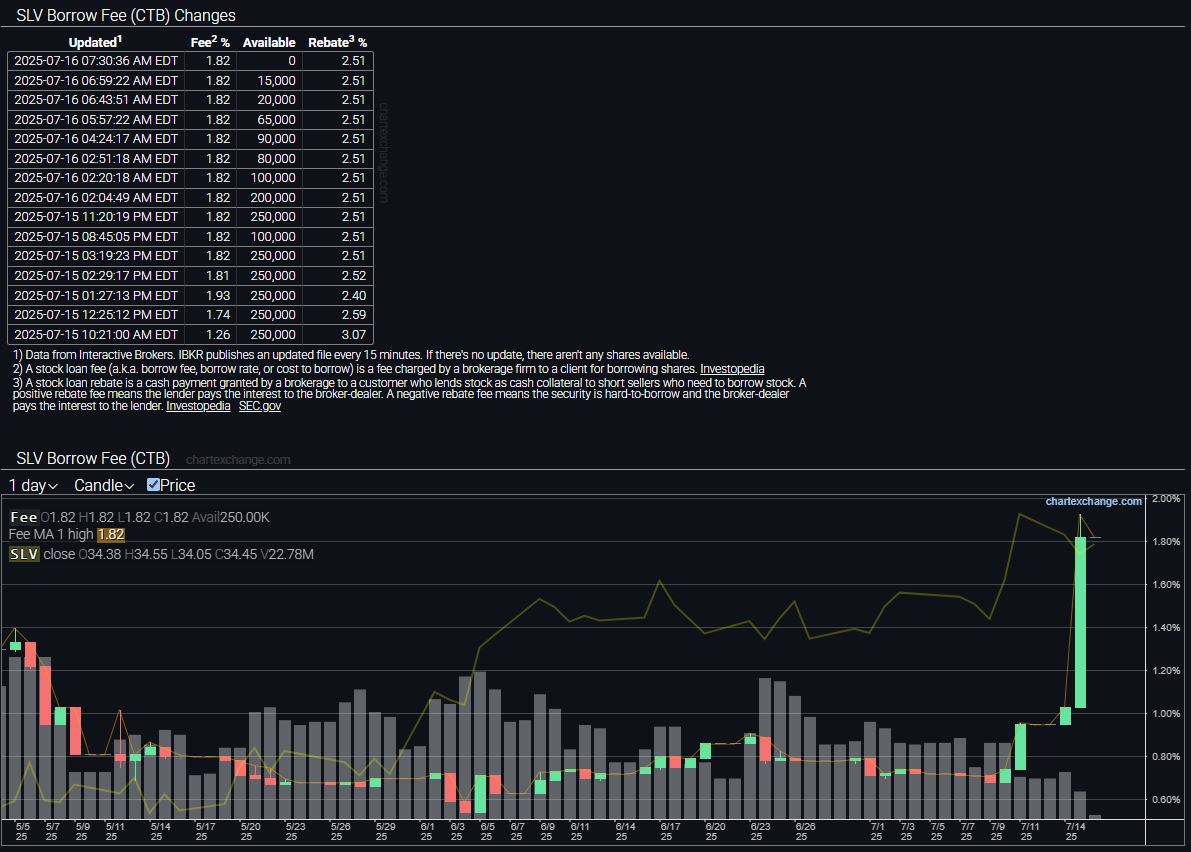Click the 6/1 25 date axis label
The image size is (1191, 852).
(427, 831)
